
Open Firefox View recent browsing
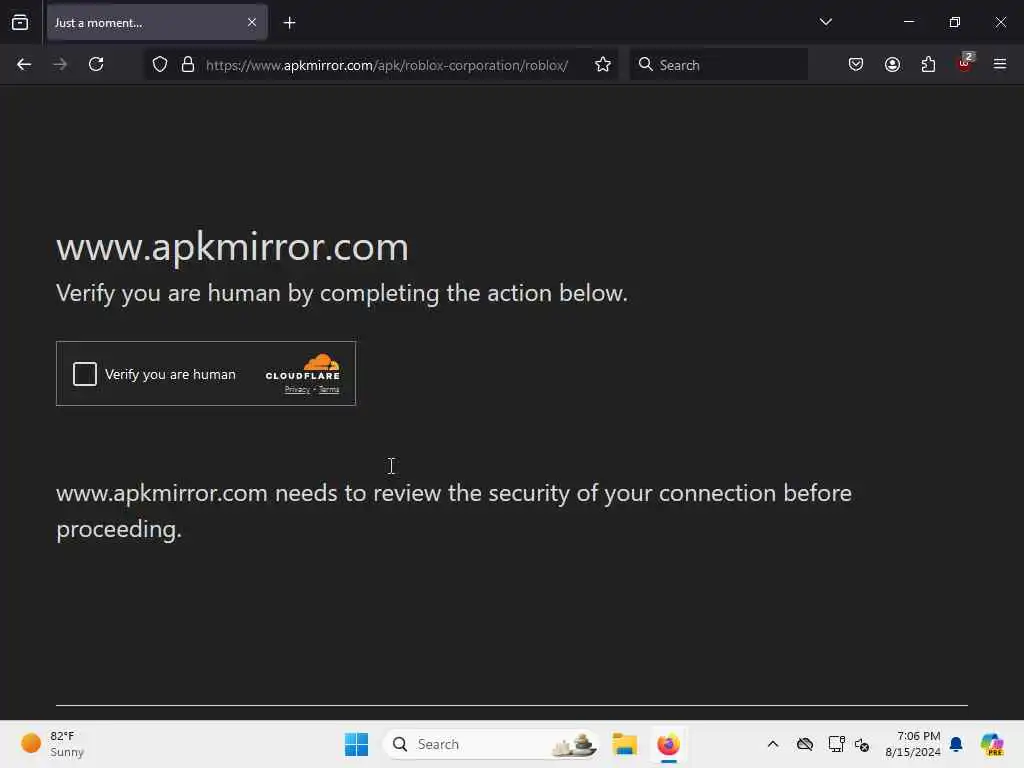[20, 23]
